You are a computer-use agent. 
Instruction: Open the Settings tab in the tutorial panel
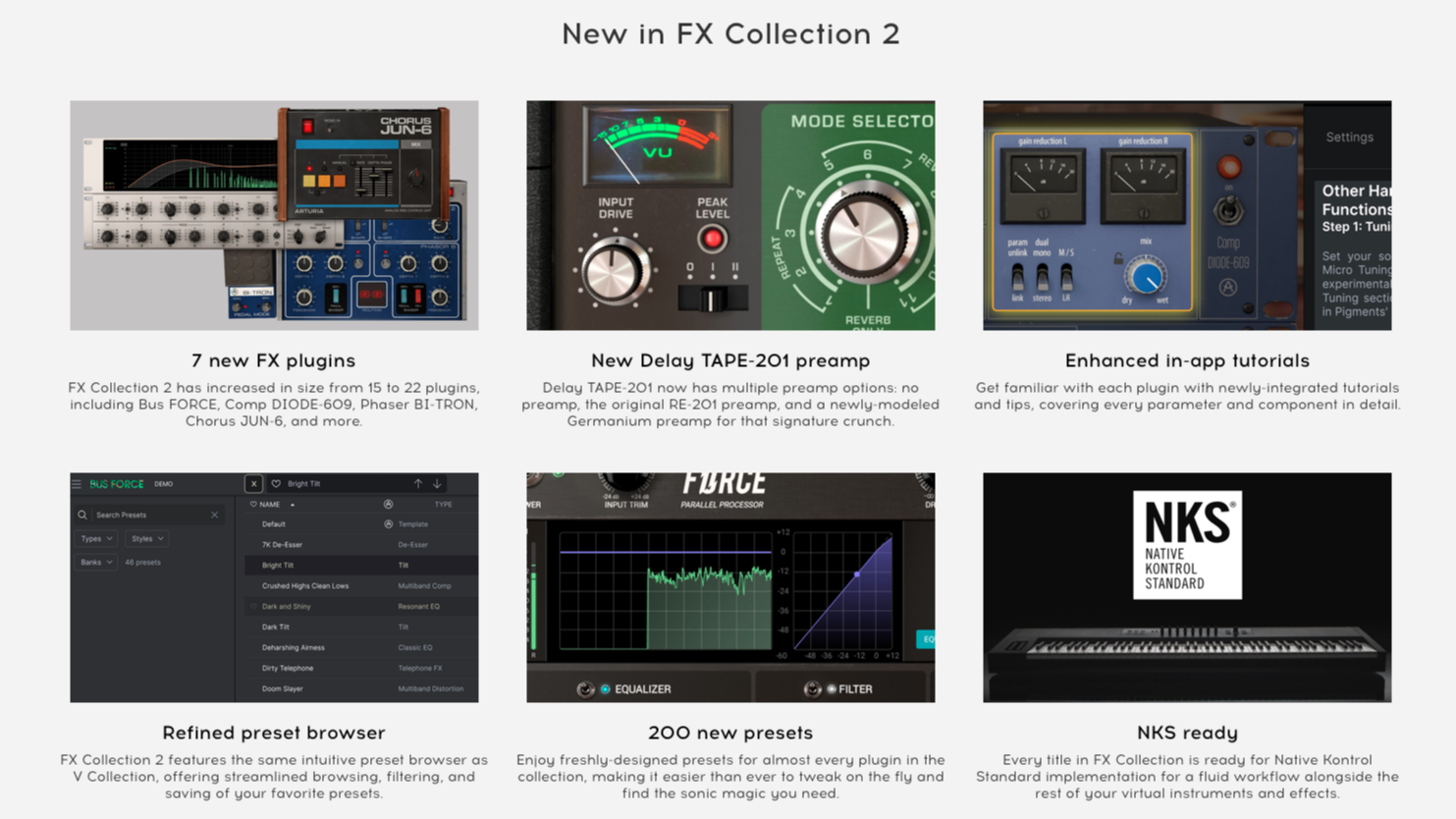(1350, 137)
